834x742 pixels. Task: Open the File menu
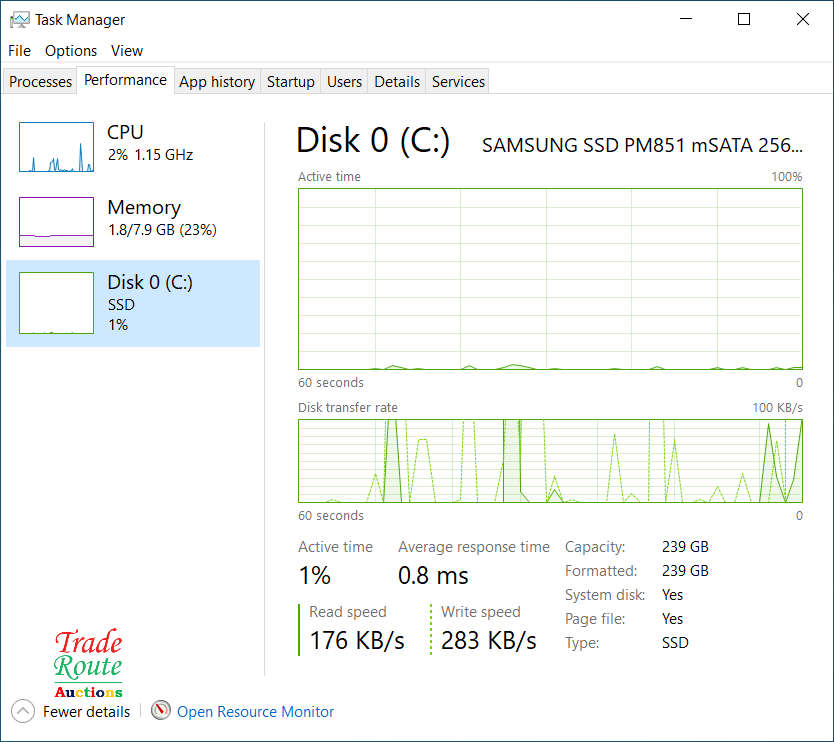pyautogui.click(x=19, y=50)
